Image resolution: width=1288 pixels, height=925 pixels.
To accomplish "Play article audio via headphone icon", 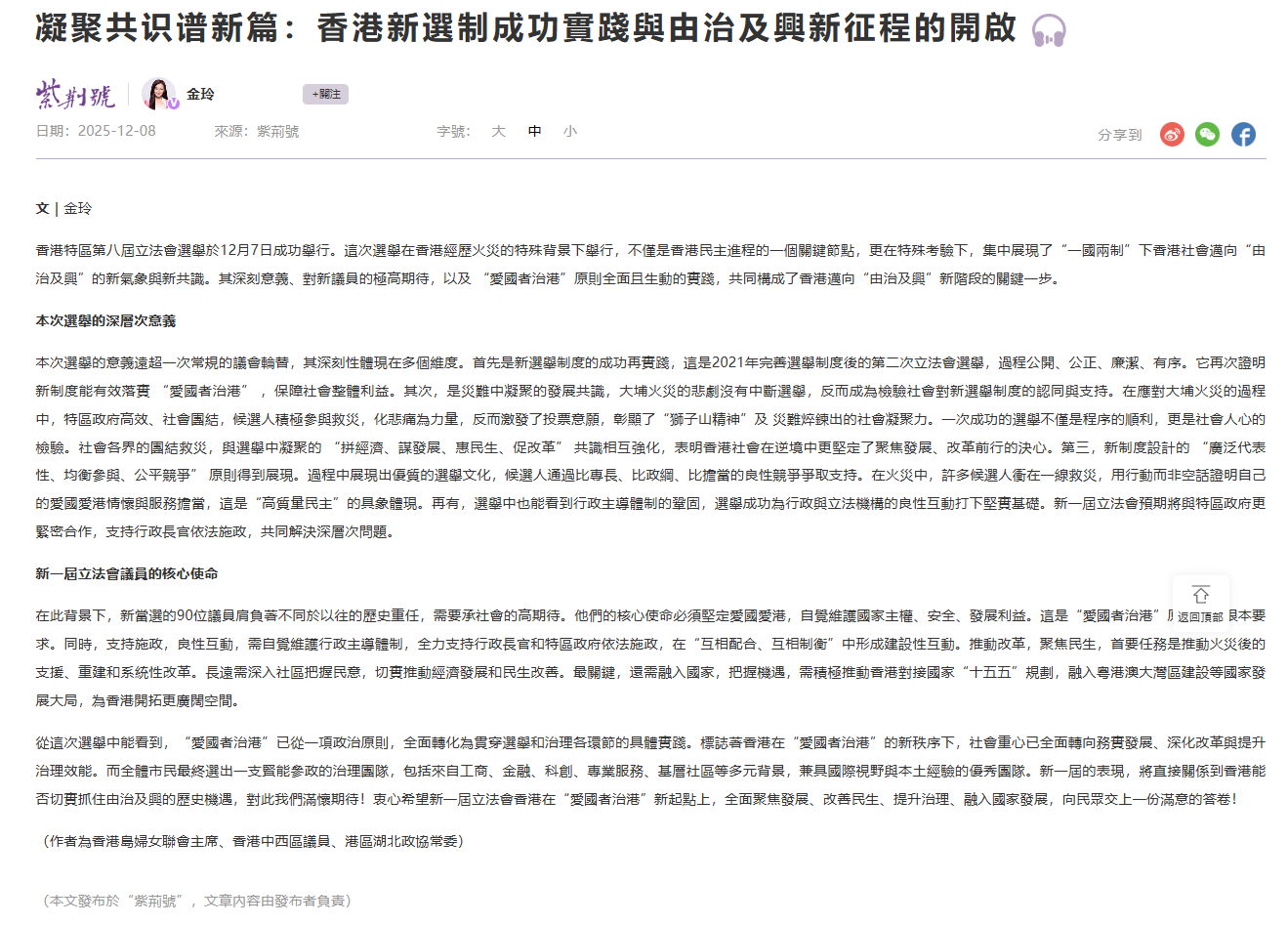I will click(x=1049, y=30).
